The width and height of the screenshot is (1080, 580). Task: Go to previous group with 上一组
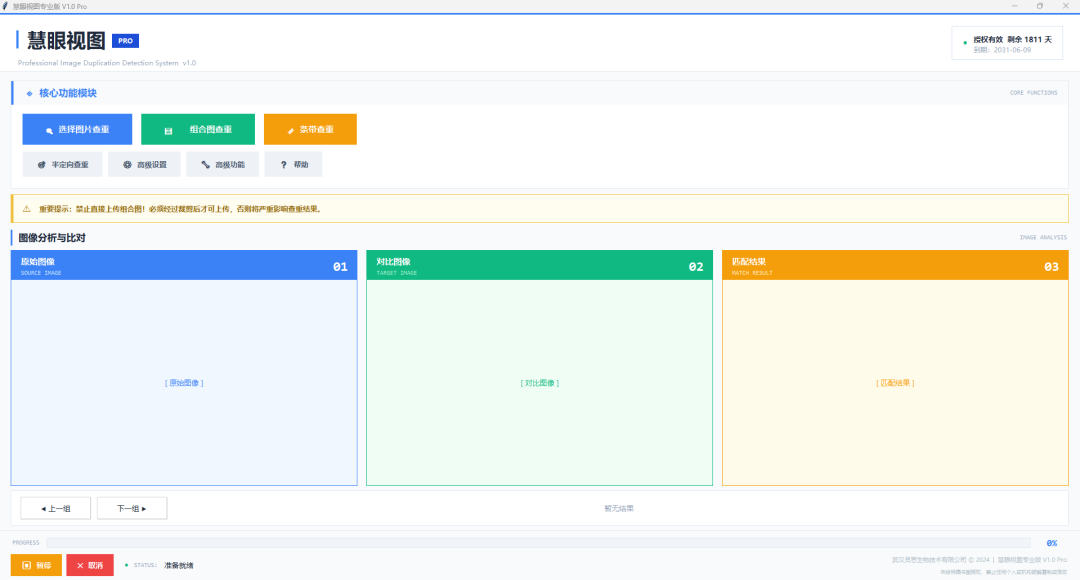pyautogui.click(x=56, y=508)
